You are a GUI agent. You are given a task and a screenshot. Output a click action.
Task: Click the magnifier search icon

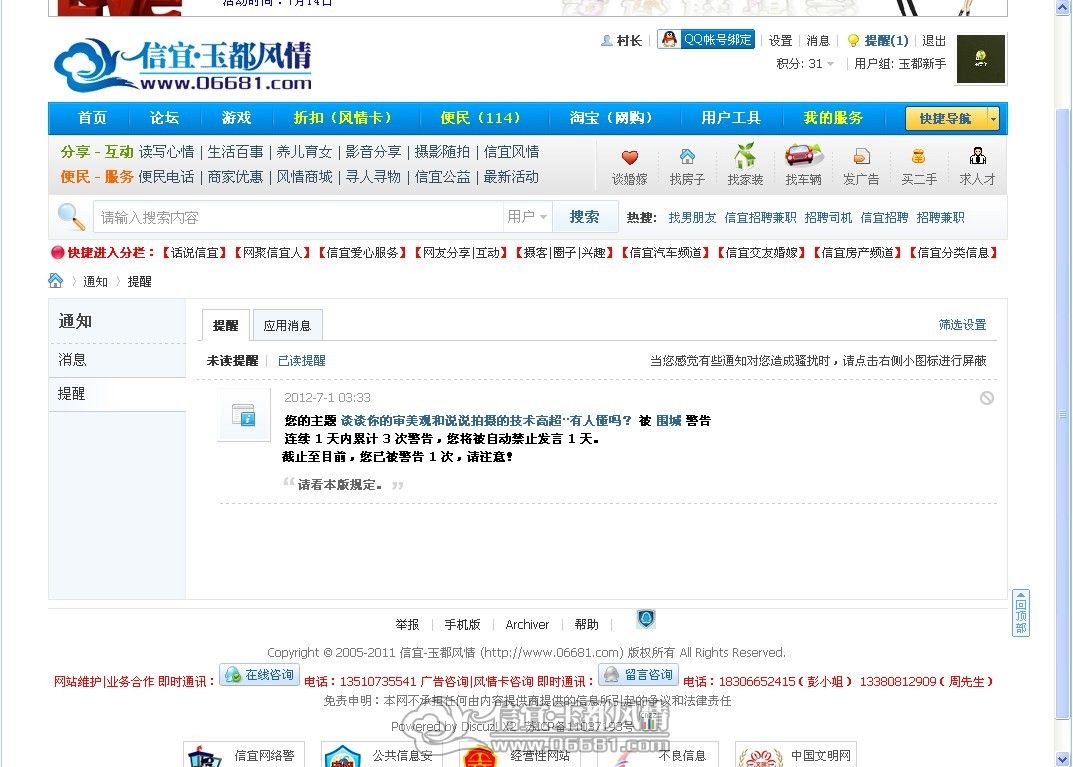[70, 216]
